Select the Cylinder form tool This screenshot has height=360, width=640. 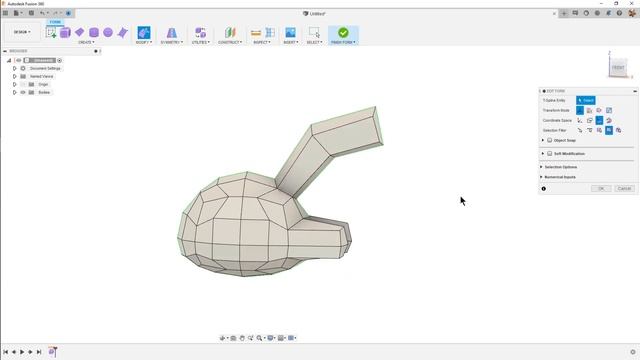94,33
